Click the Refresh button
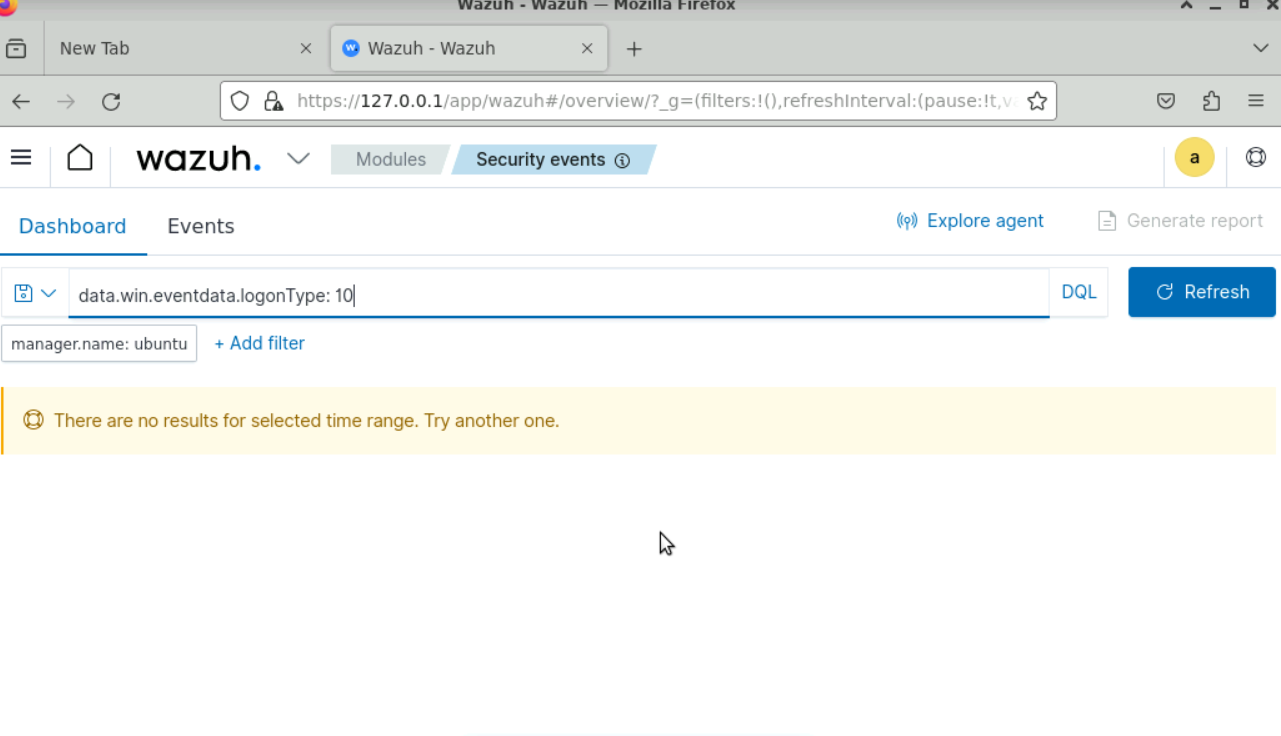The height and width of the screenshot is (736, 1281). (1201, 292)
